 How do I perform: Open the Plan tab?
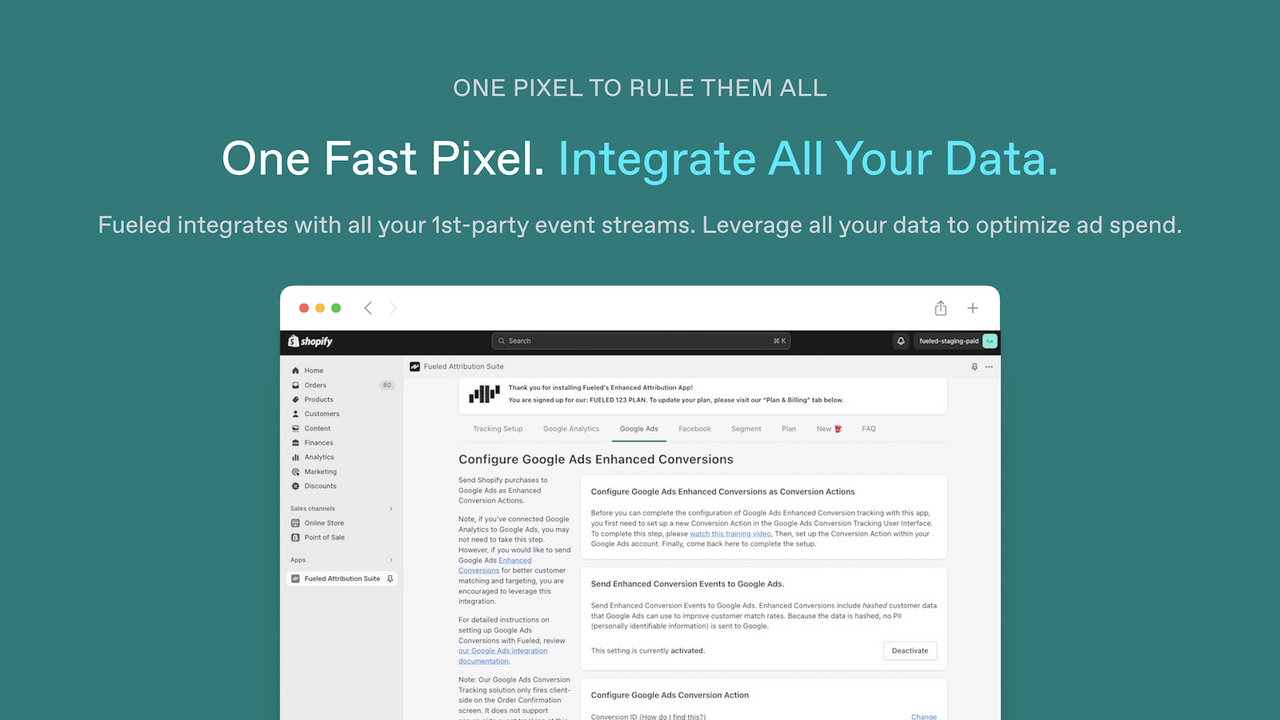[789, 429]
